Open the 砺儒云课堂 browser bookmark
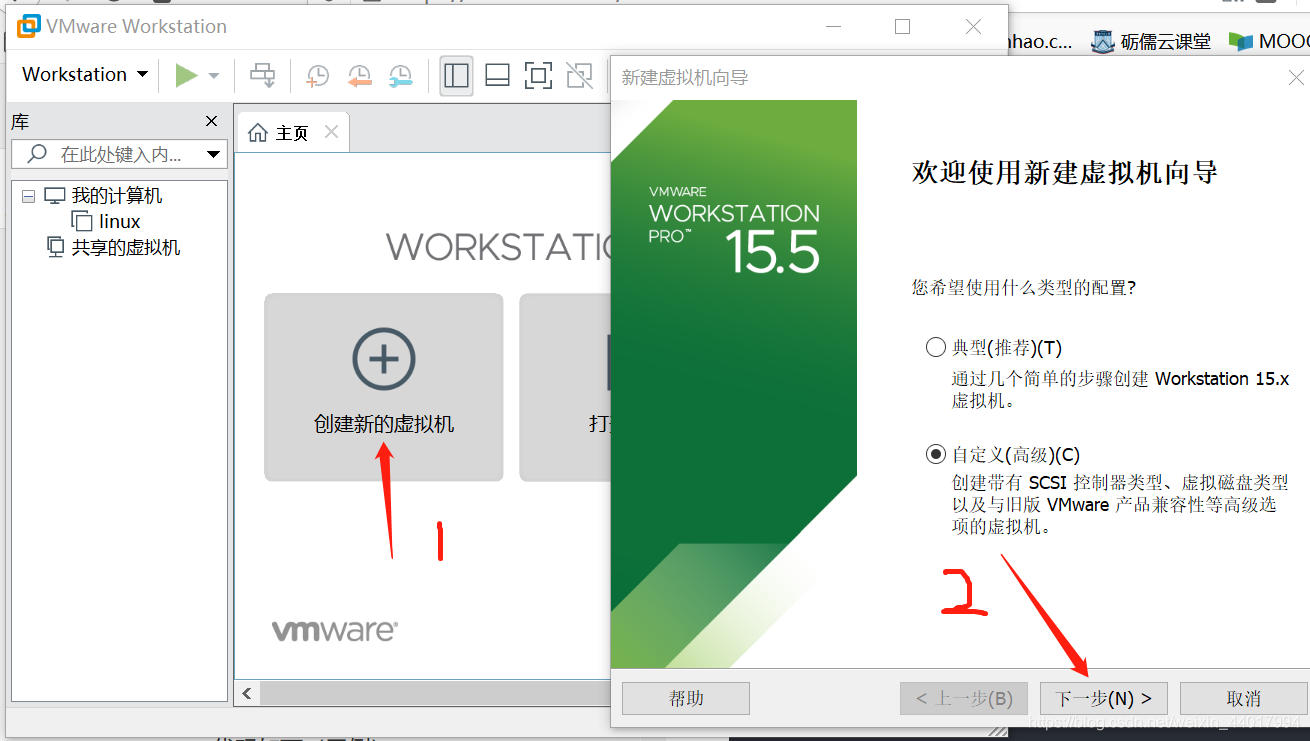The image size is (1310, 741). [x=1151, y=42]
